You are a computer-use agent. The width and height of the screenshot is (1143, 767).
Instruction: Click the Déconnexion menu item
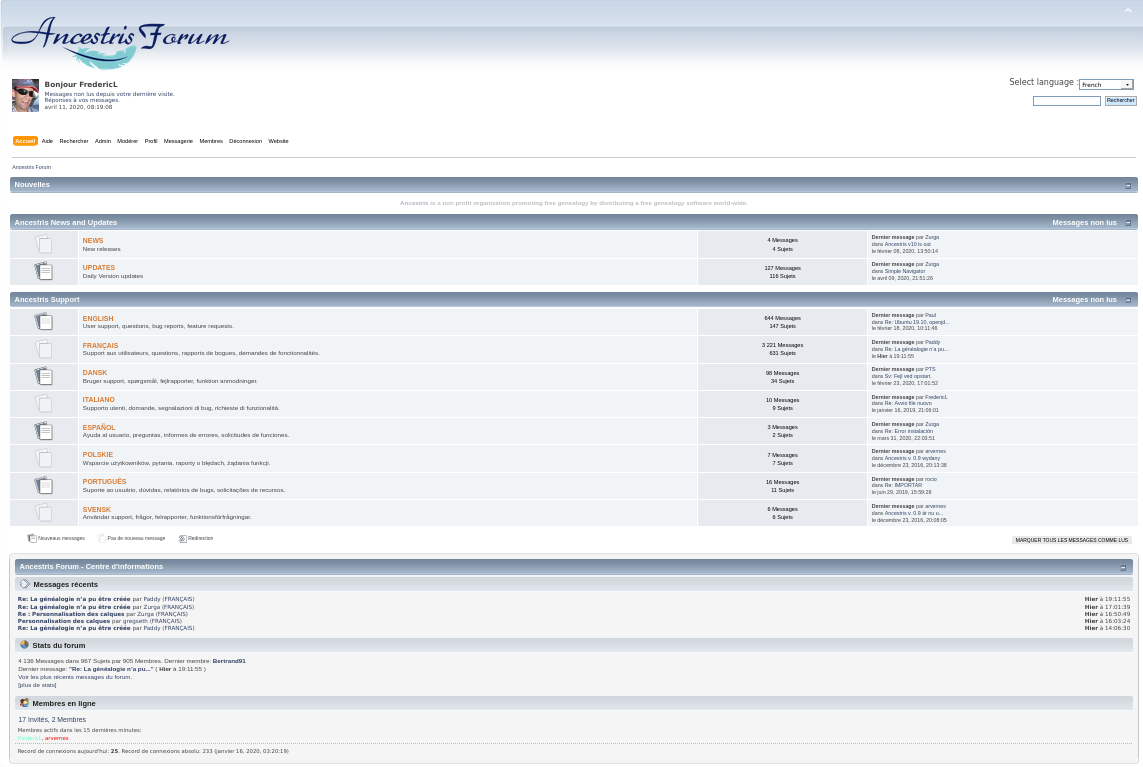(246, 141)
